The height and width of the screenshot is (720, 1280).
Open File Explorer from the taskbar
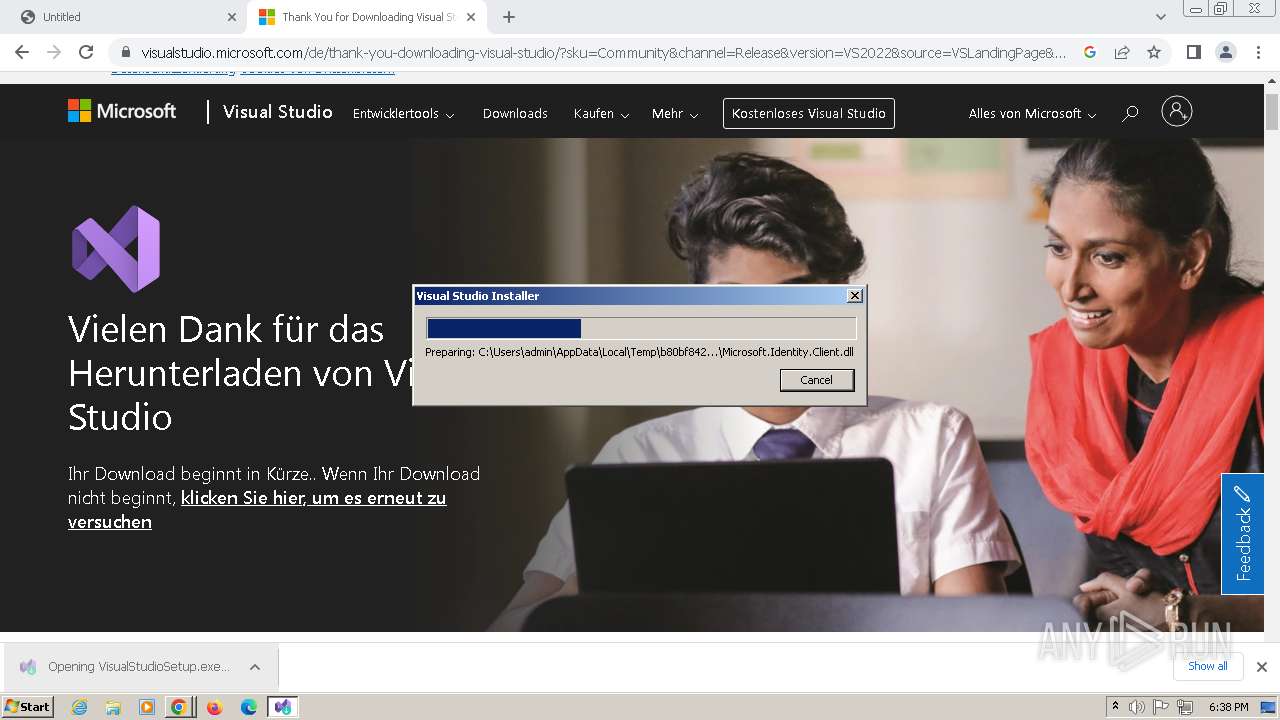(x=113, y=707)
